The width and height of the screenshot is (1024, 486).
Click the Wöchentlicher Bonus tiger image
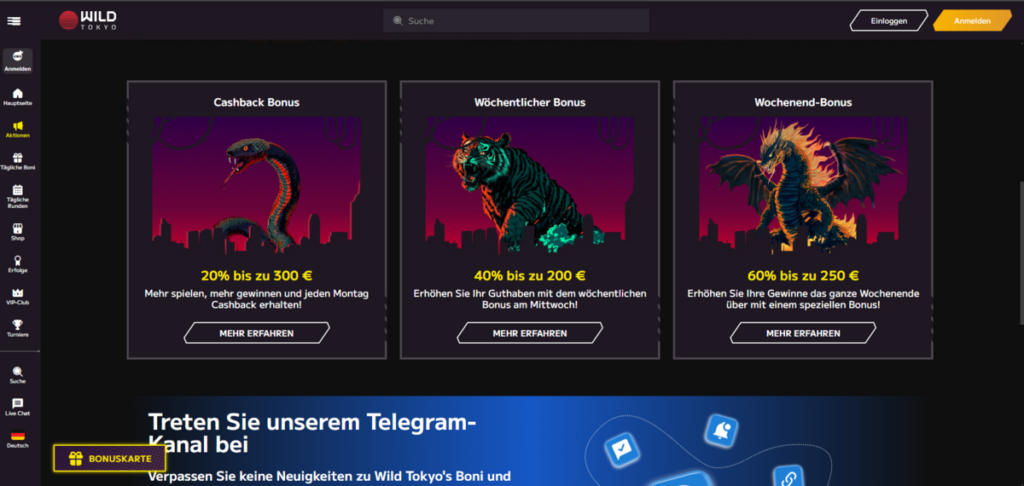[530, 185]
